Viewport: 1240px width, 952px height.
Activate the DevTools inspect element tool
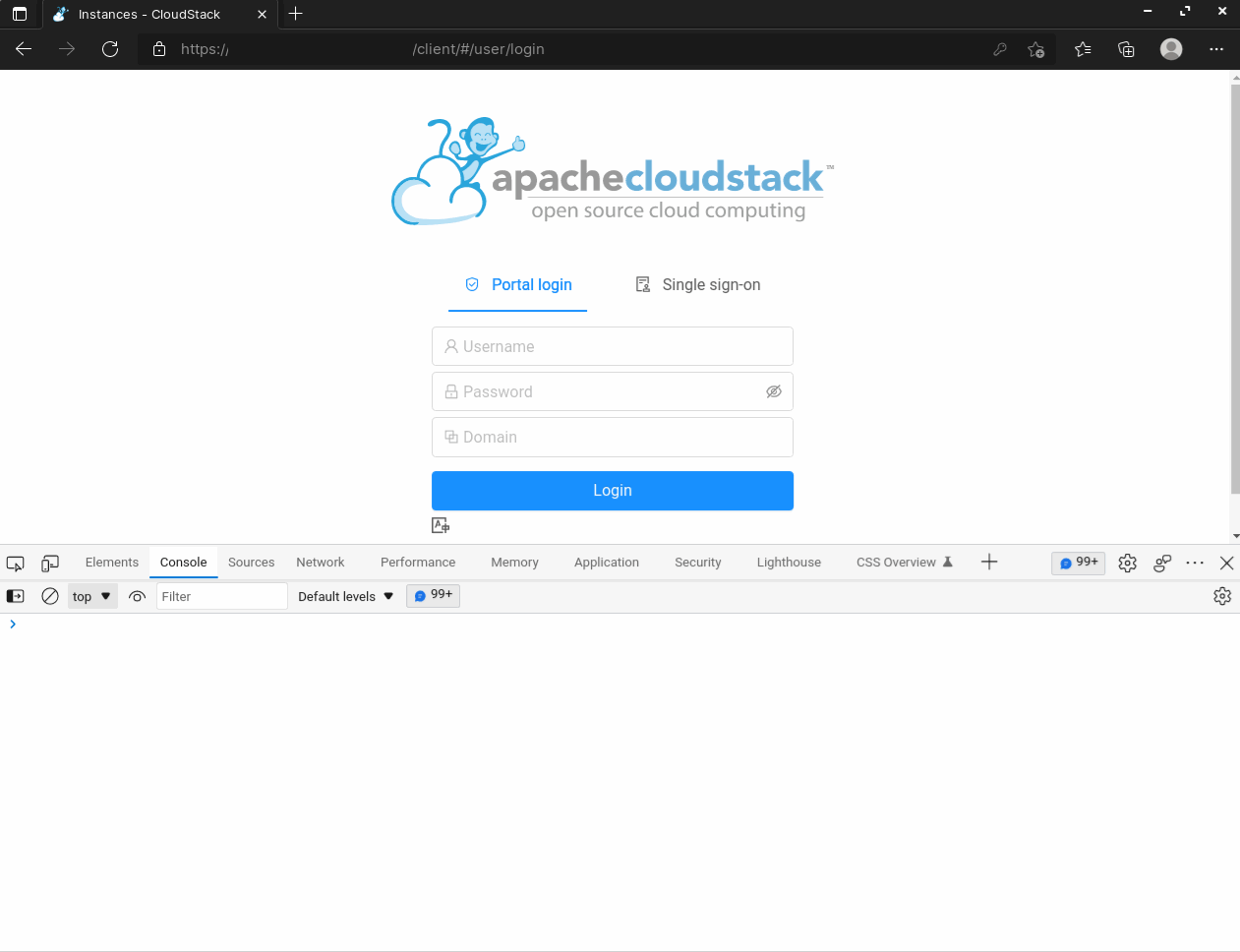point(16,563)
